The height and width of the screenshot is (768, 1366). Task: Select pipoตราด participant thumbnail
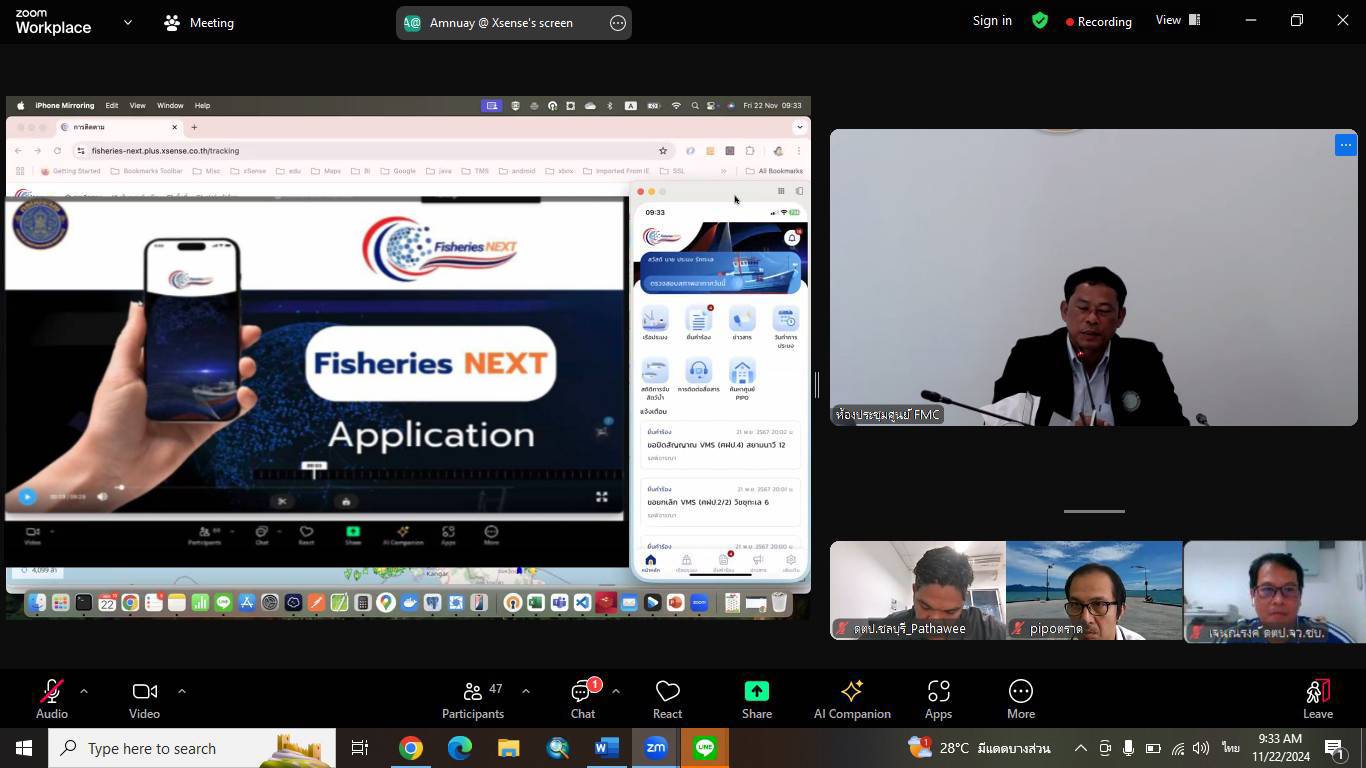1094,590
